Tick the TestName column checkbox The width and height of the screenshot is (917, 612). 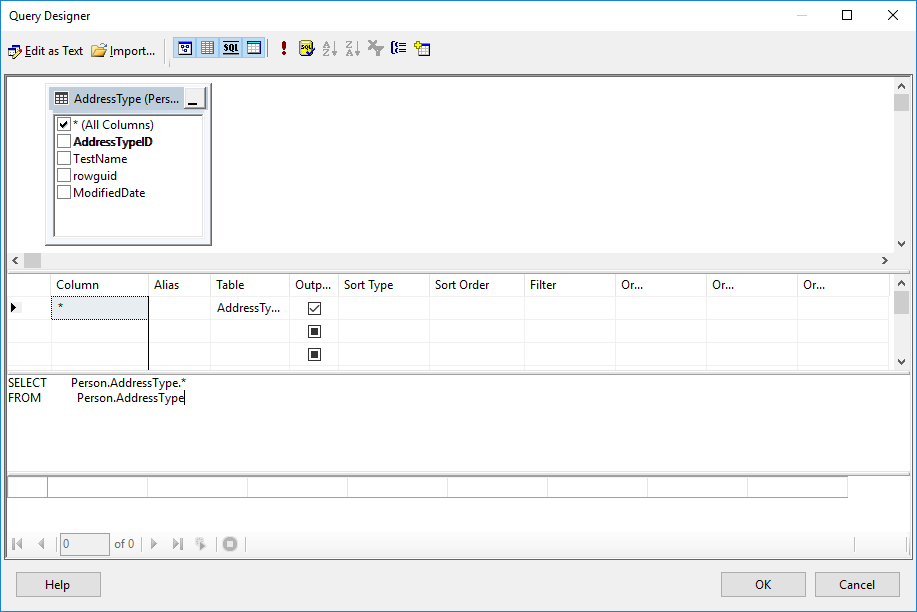(x=64, y=159)
